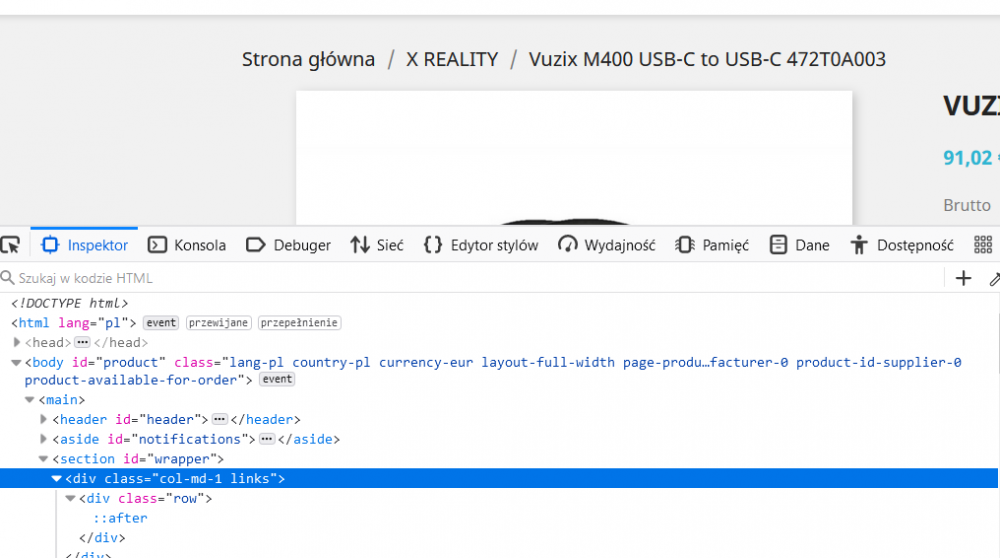This screenshot has width=1000, height=558.
Task: Expand the aside id="notifications" node
Action: point(43,439)
